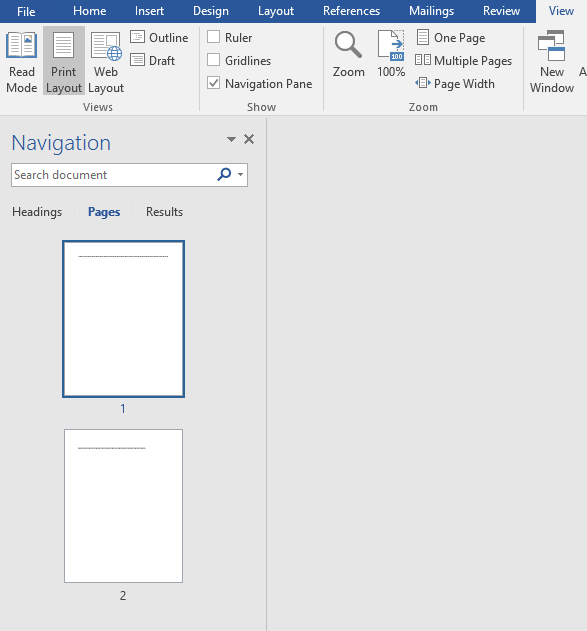Close the Navigation pane
The image size is (587, 631).
[249, 139]
